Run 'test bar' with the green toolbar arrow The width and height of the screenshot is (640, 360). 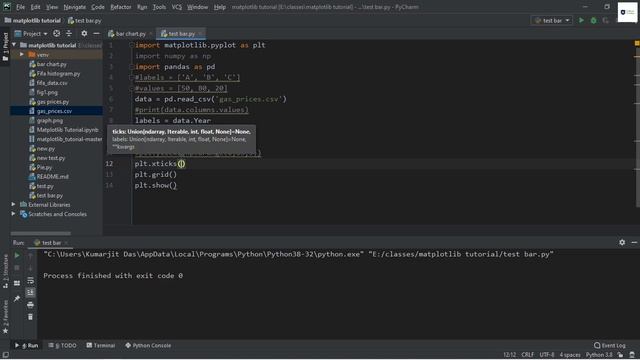coord(581,20)
